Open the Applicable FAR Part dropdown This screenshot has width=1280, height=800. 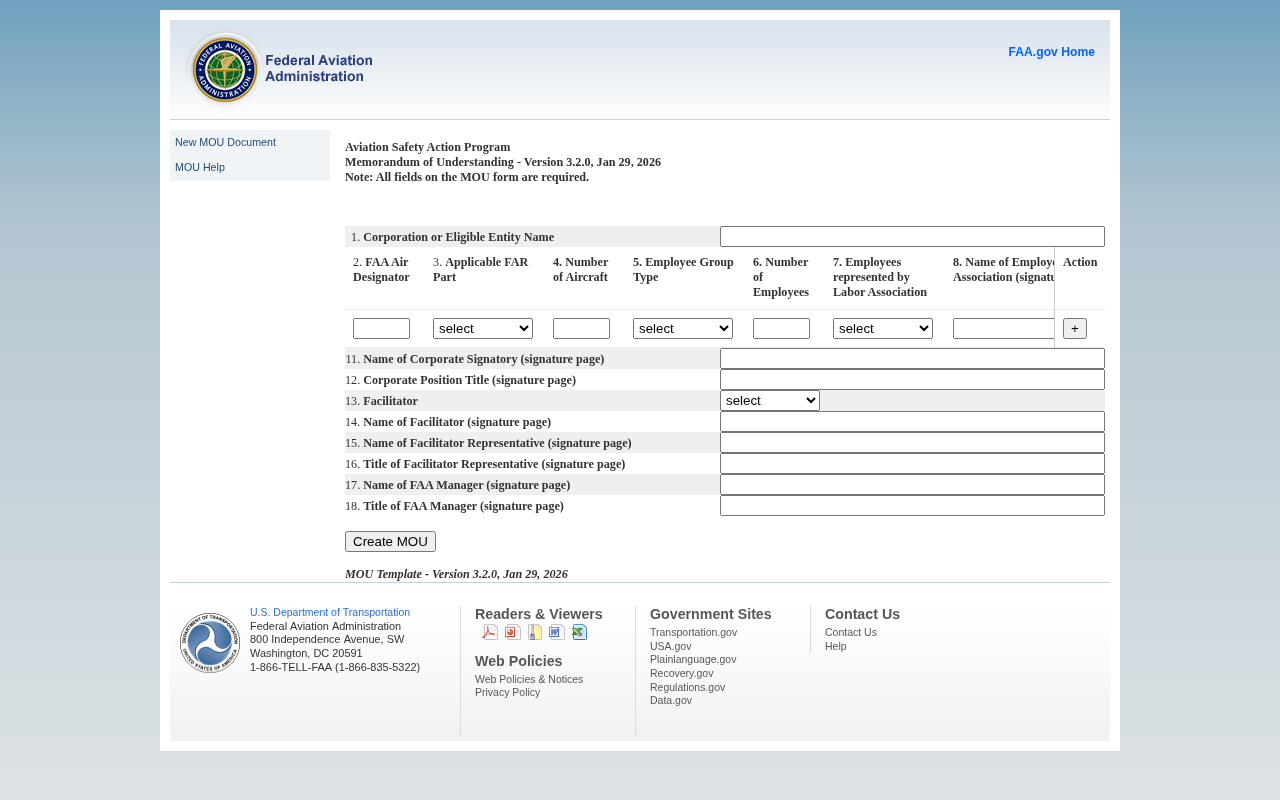[x=483, y=329]
